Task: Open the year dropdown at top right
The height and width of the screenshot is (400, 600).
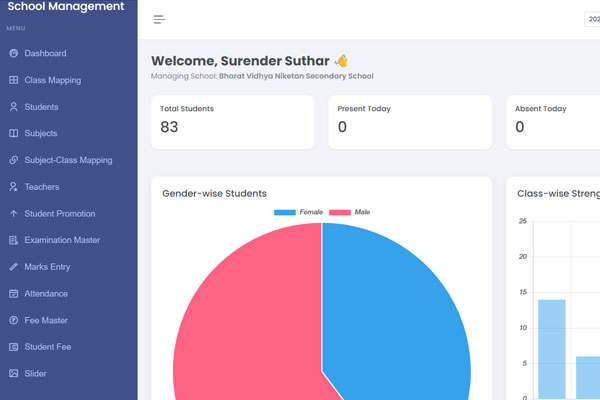Action: tap(592, 20)
